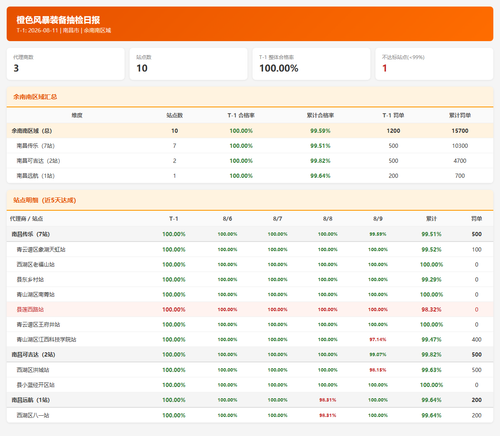Viewport: 500px width, 436px height.
Task: Click the 代理商 / 站点 column header
Action: click(26, 219)
